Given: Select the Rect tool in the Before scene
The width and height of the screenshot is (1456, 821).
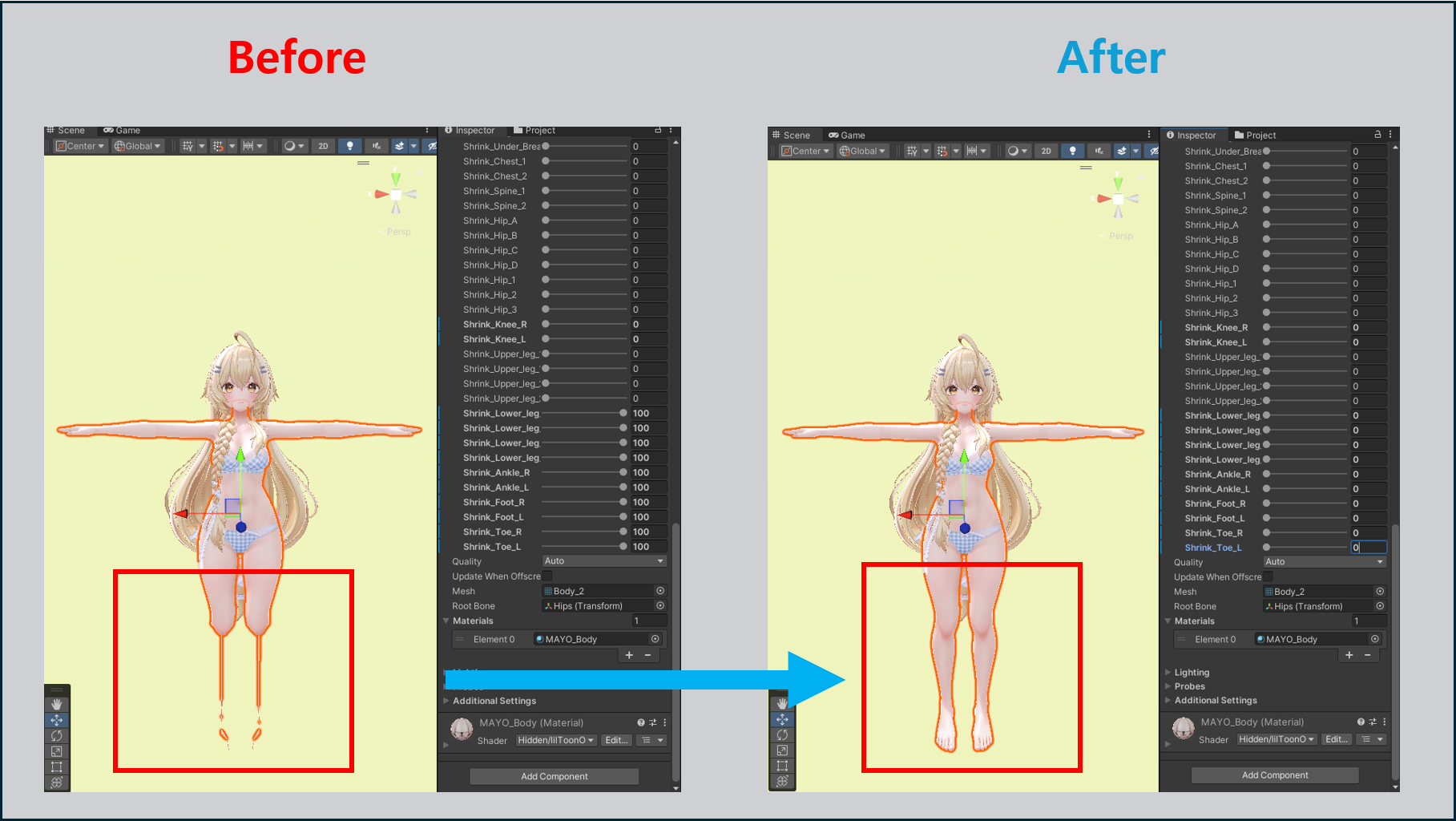Looking at the screenshot, I should tap(57, 767).
